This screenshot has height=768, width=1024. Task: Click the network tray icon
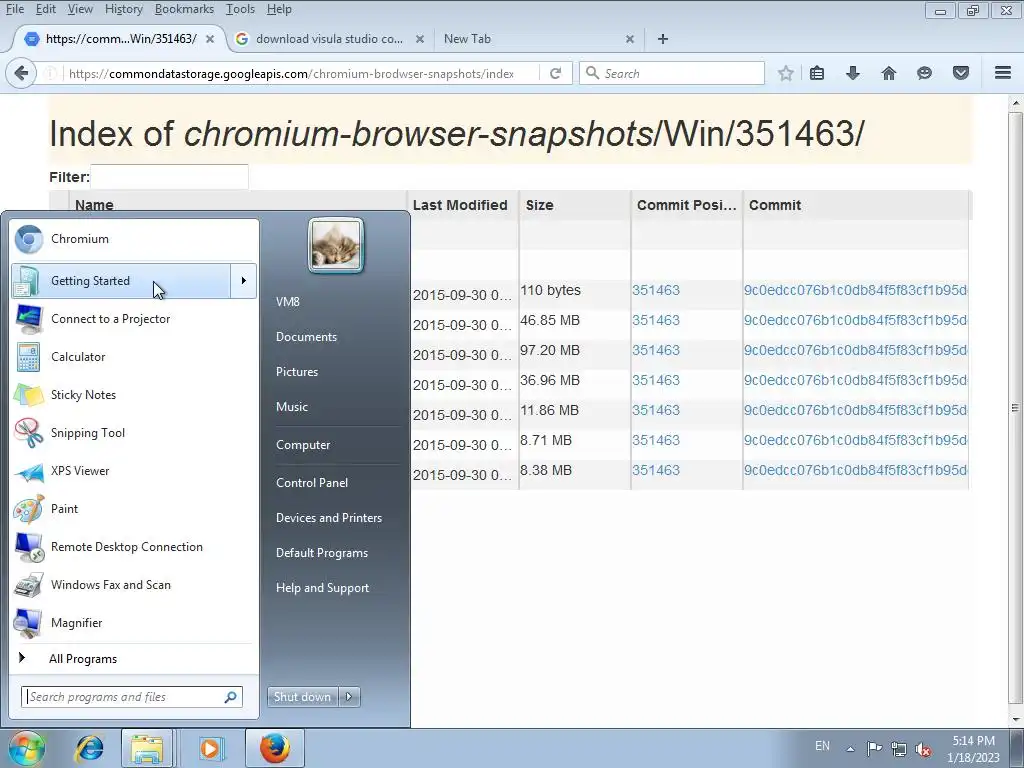click(899, 749)
